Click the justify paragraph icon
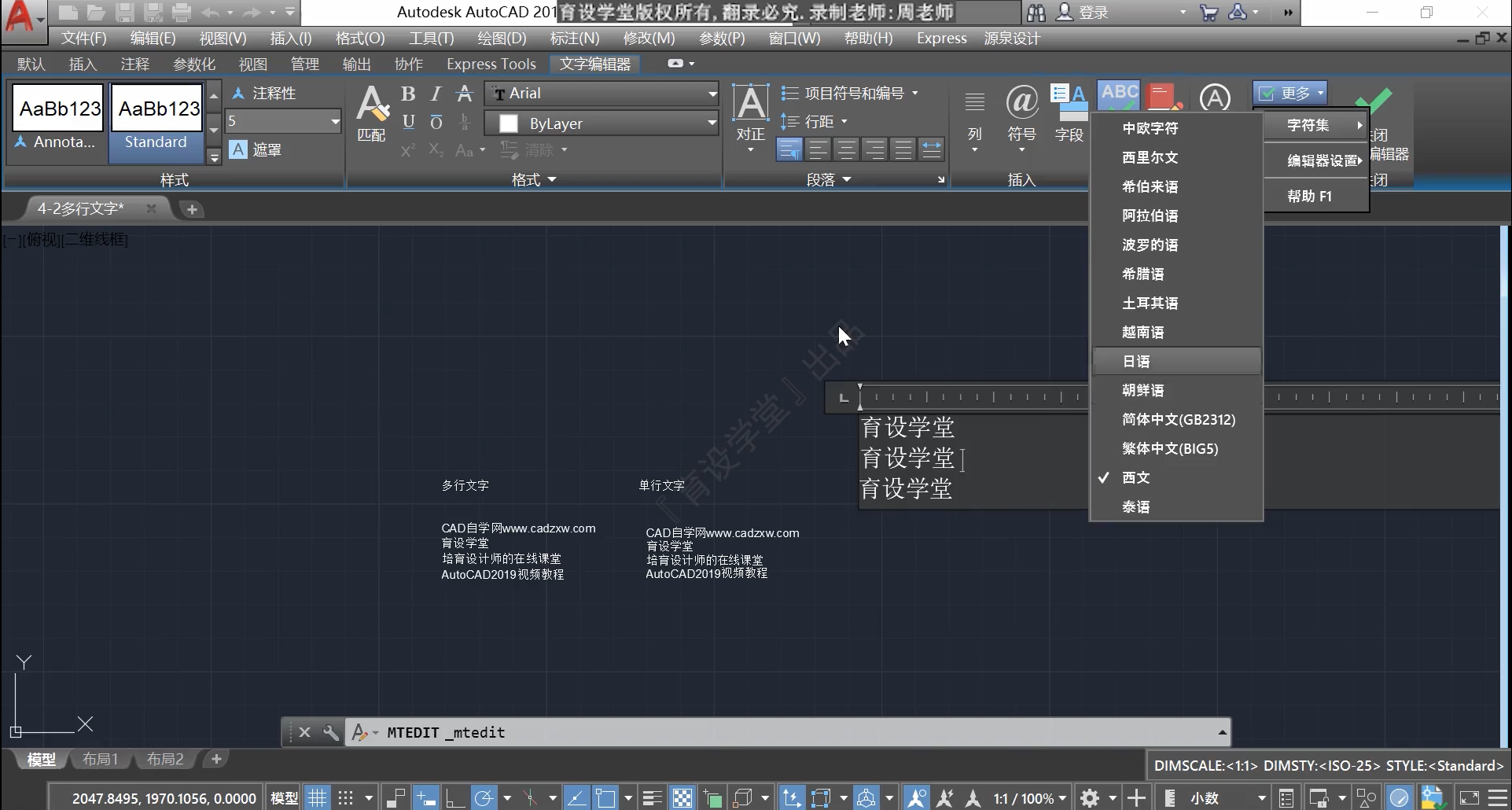This screenshot has width=1512, height=810. (903, 149)
